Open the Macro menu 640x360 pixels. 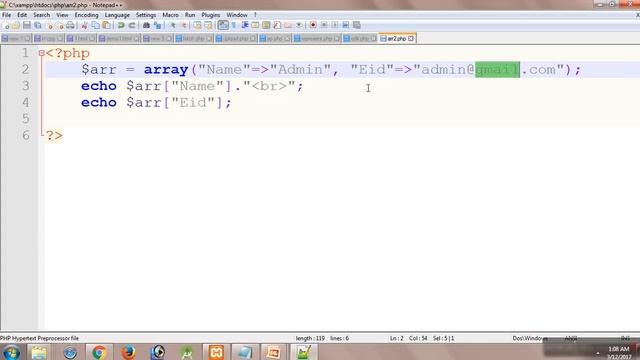[171, 15]
